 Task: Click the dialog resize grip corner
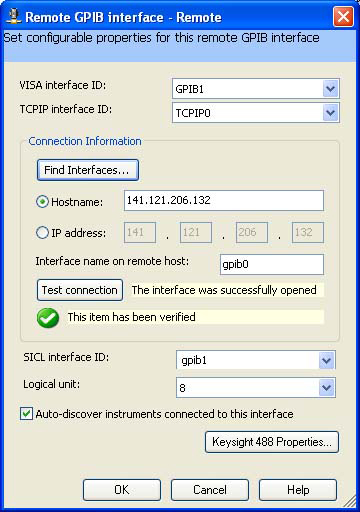pos(349,501)
